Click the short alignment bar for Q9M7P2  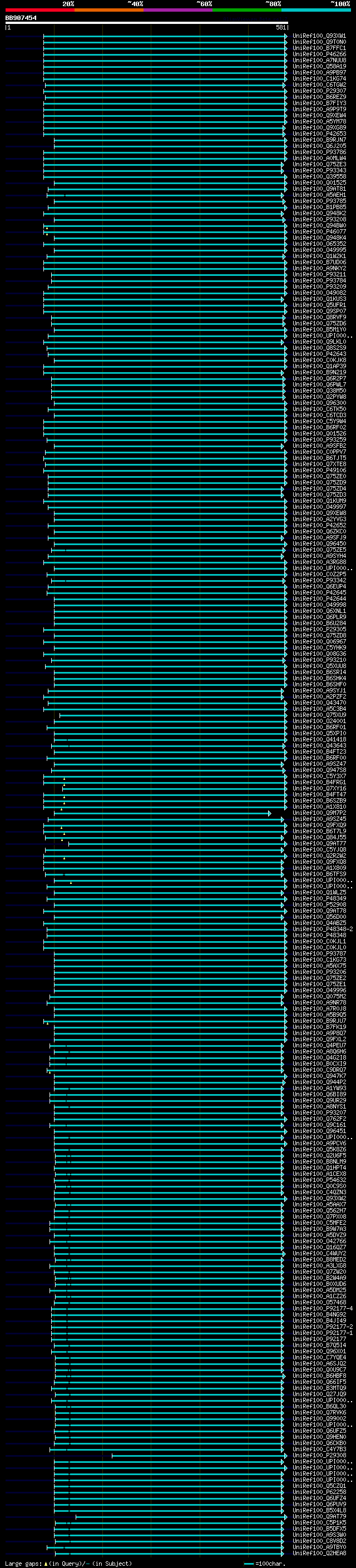[162, 814]
